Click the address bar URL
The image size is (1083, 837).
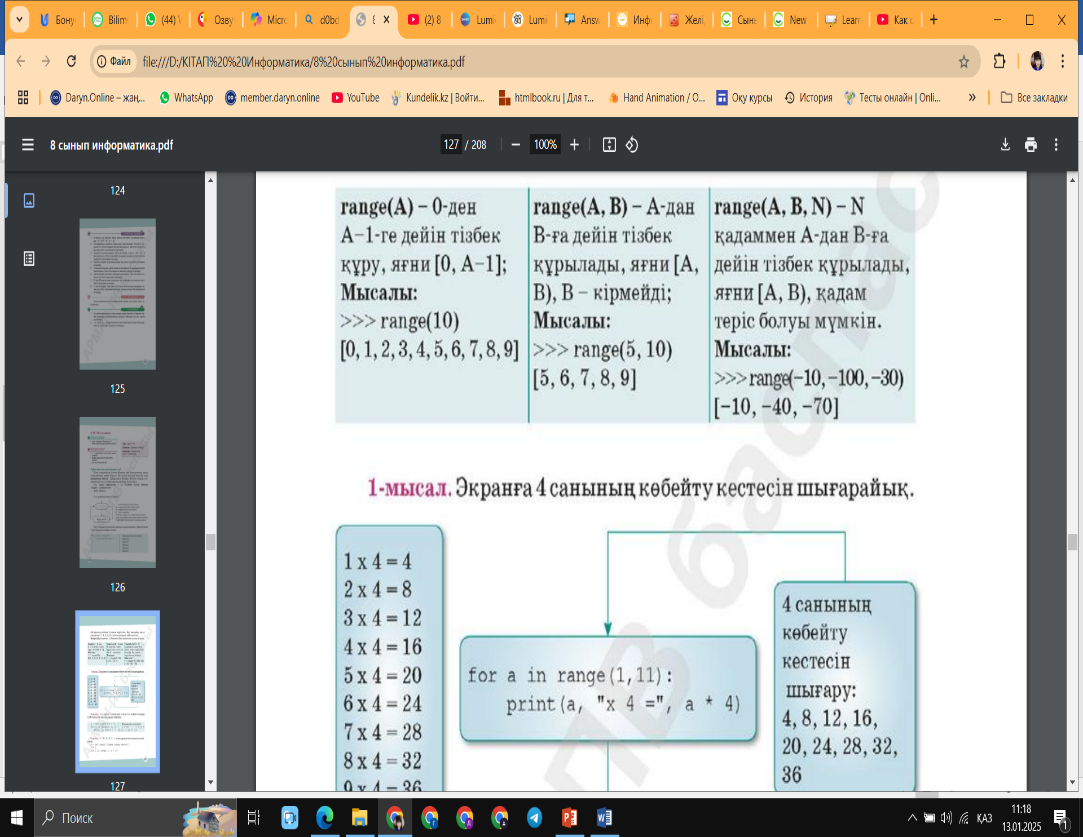pos(304,62)
